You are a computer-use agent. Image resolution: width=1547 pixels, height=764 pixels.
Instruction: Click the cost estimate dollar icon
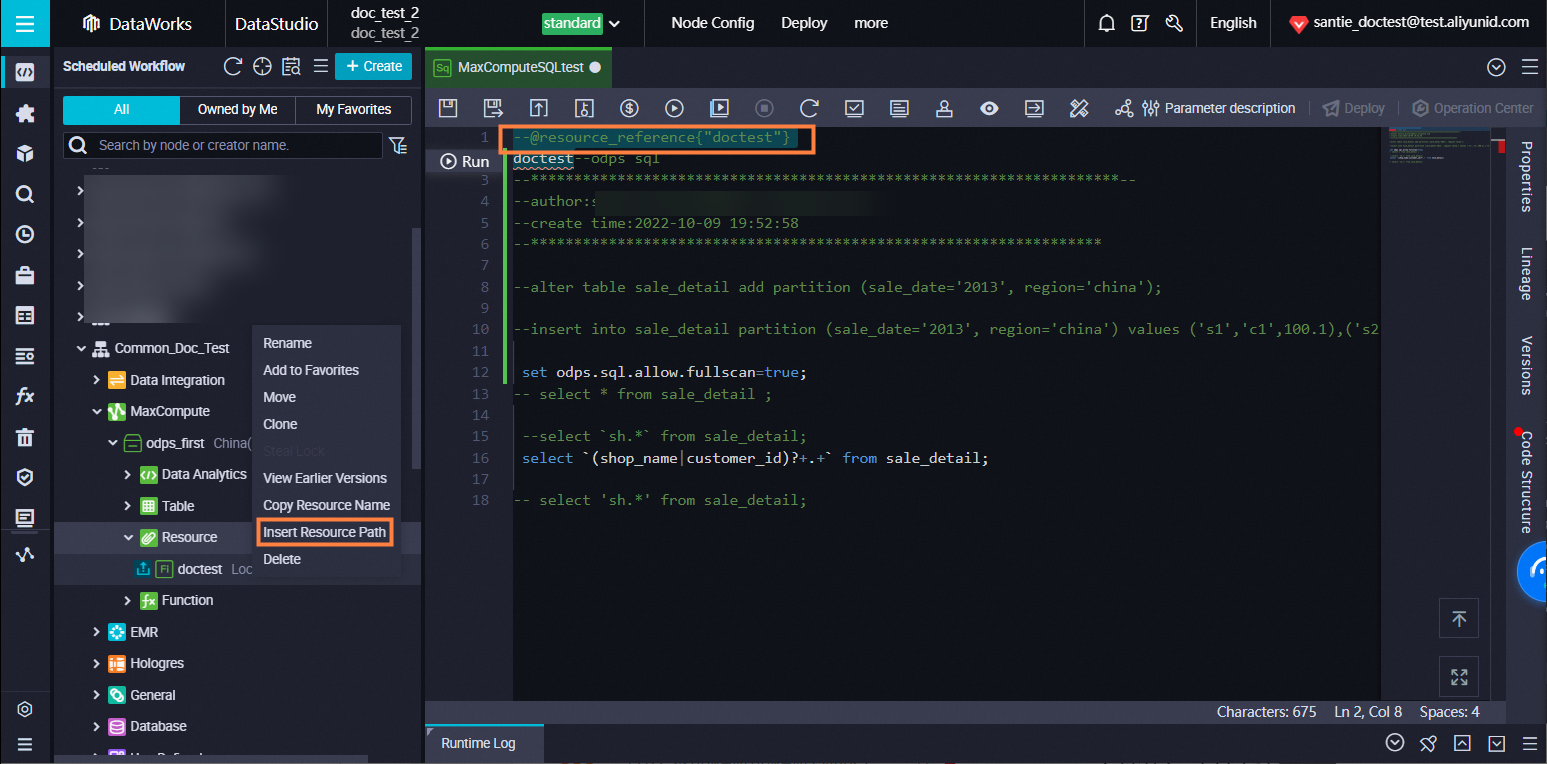629,108
